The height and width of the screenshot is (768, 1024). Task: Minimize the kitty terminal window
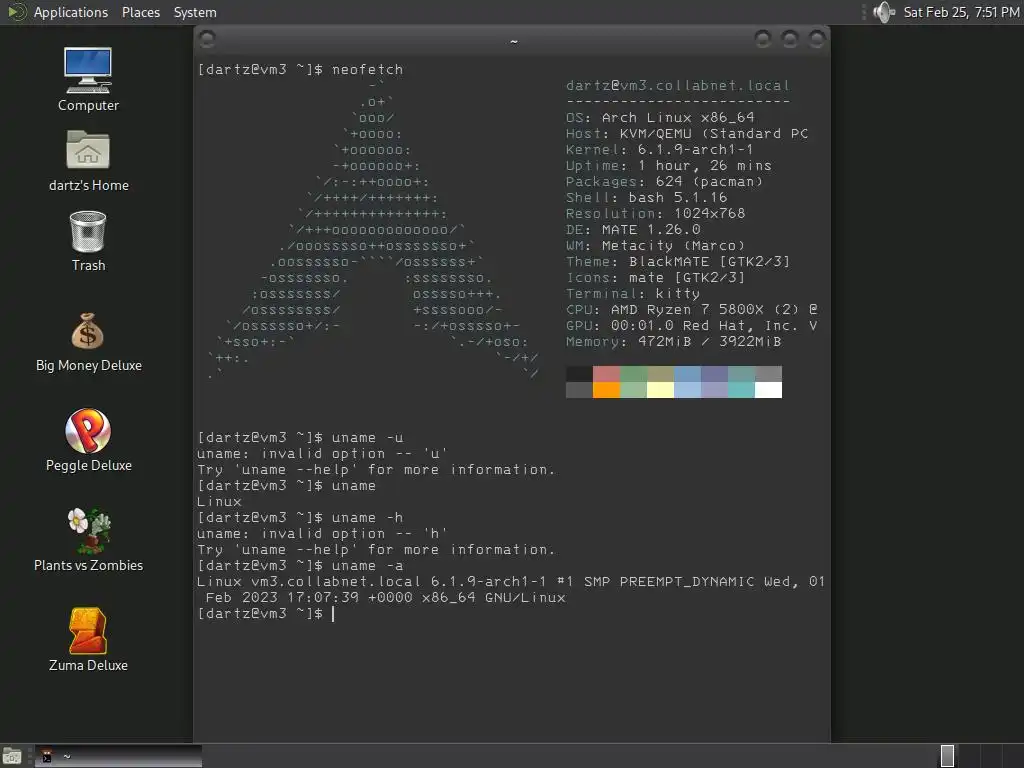pos(763,39)
